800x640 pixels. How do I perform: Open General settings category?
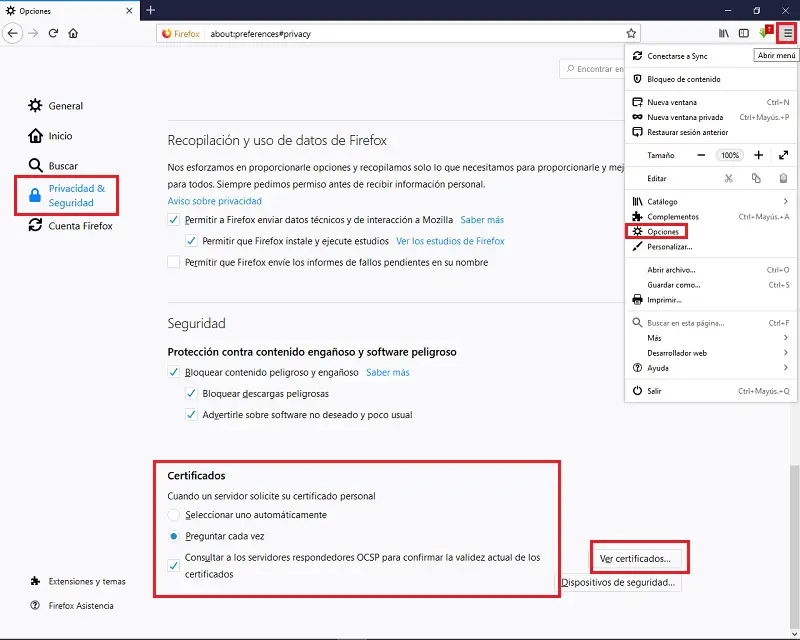(56, 106)
